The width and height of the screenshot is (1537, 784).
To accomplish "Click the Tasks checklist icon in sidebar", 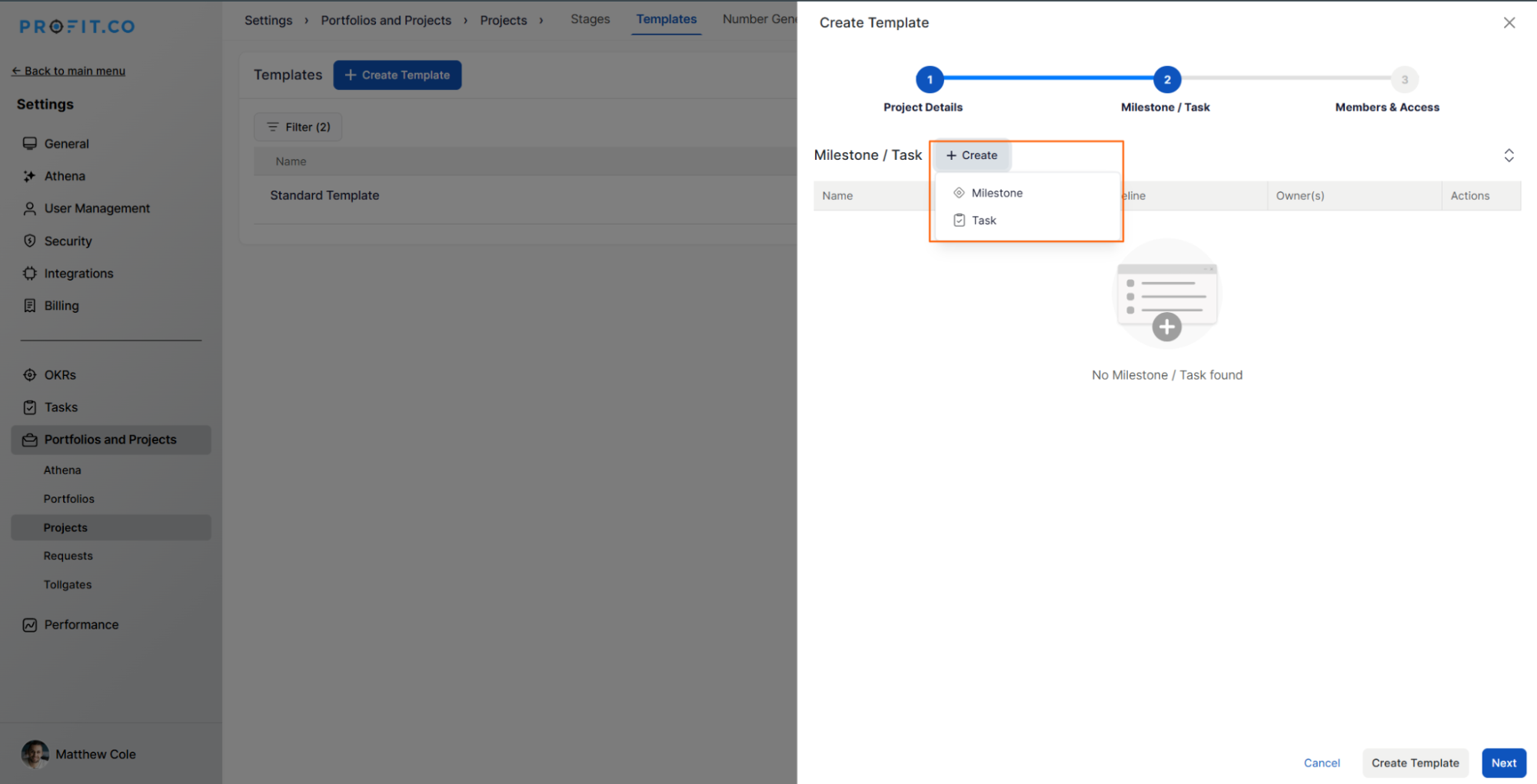I will (x=30, y=407).
